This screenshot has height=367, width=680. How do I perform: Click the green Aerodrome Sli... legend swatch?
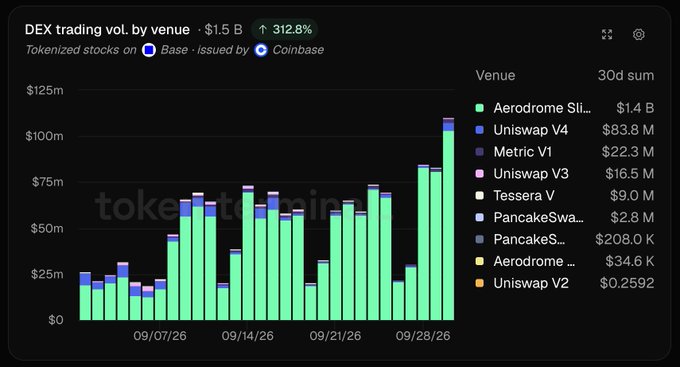tap(479, 108)
